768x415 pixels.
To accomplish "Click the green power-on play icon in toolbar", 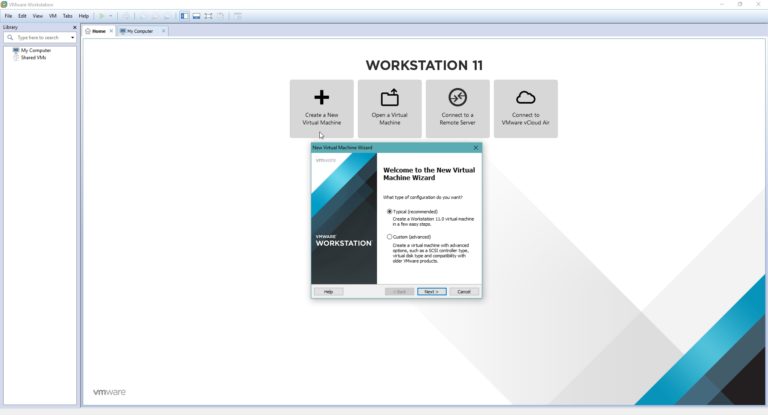I will (102, 16).
